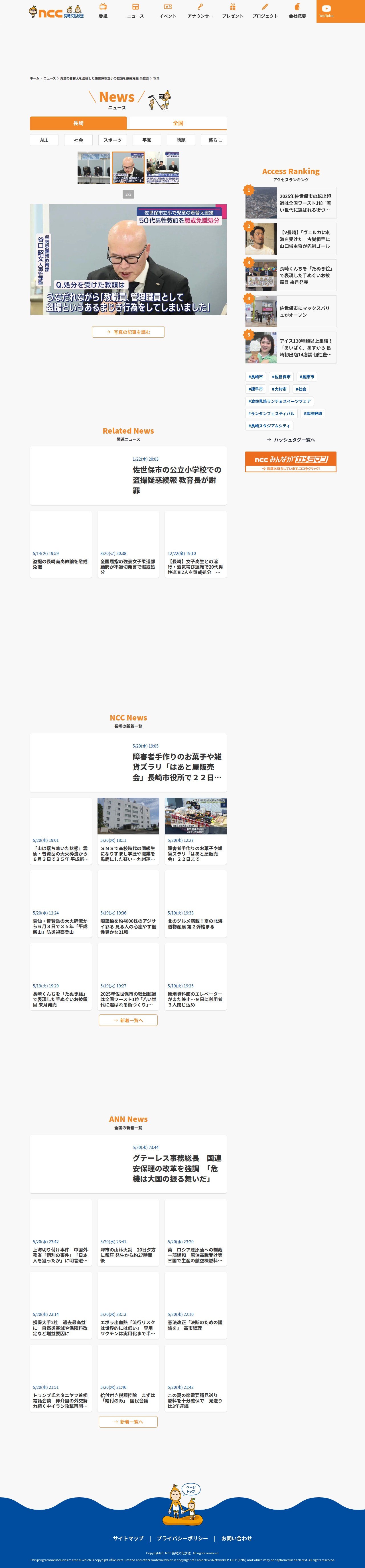Image resolution: width=365 pixels, height=1568 pixels.
Task: Click the #社会 hashtag
Action: (x=301, y=389)
